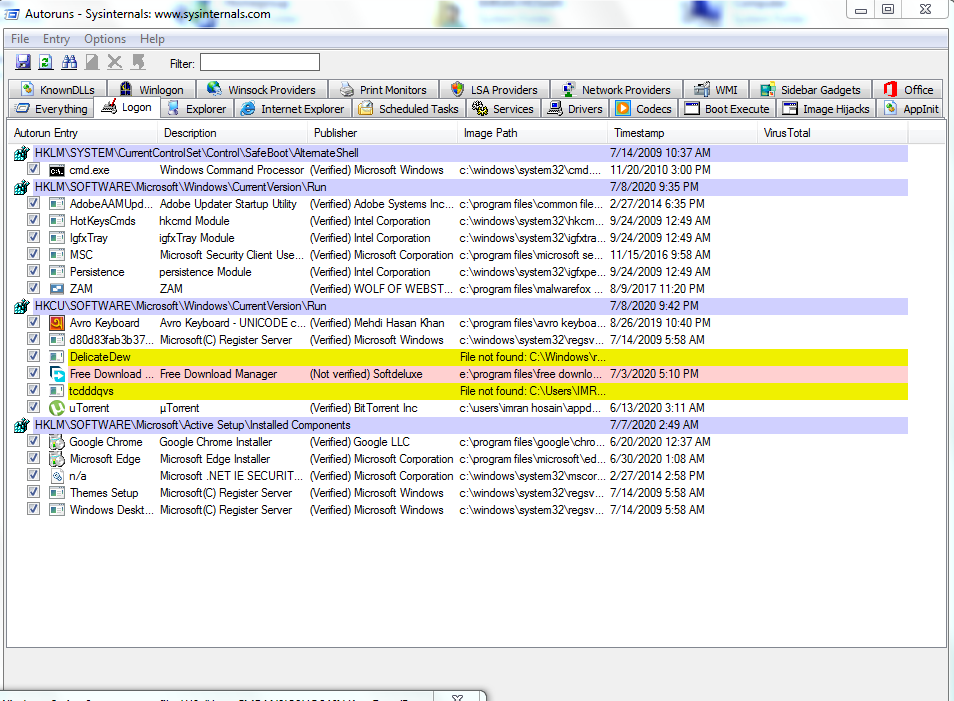Click the MSC entry icon

coord(57,255)
